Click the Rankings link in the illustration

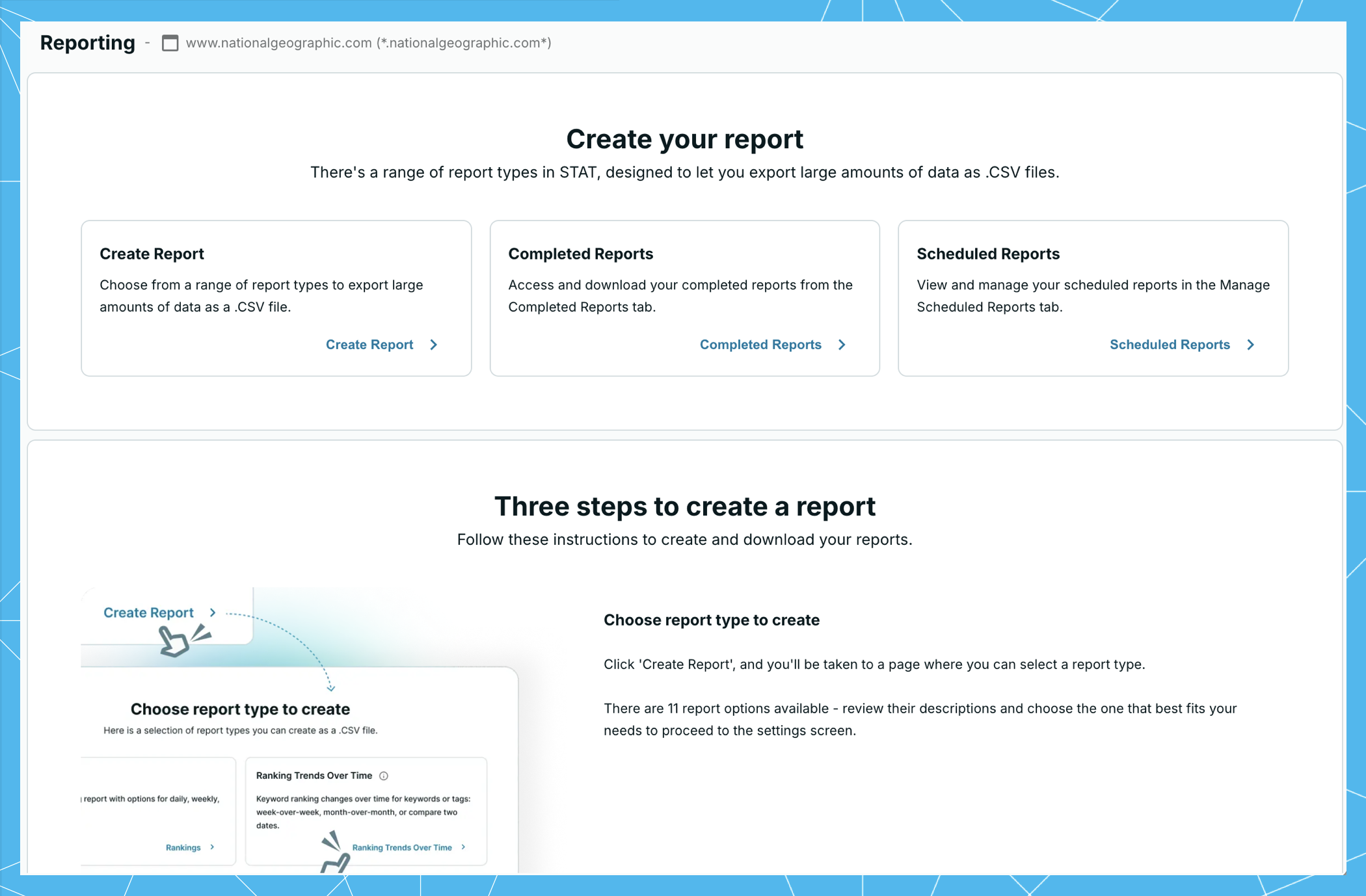[183, 847]
